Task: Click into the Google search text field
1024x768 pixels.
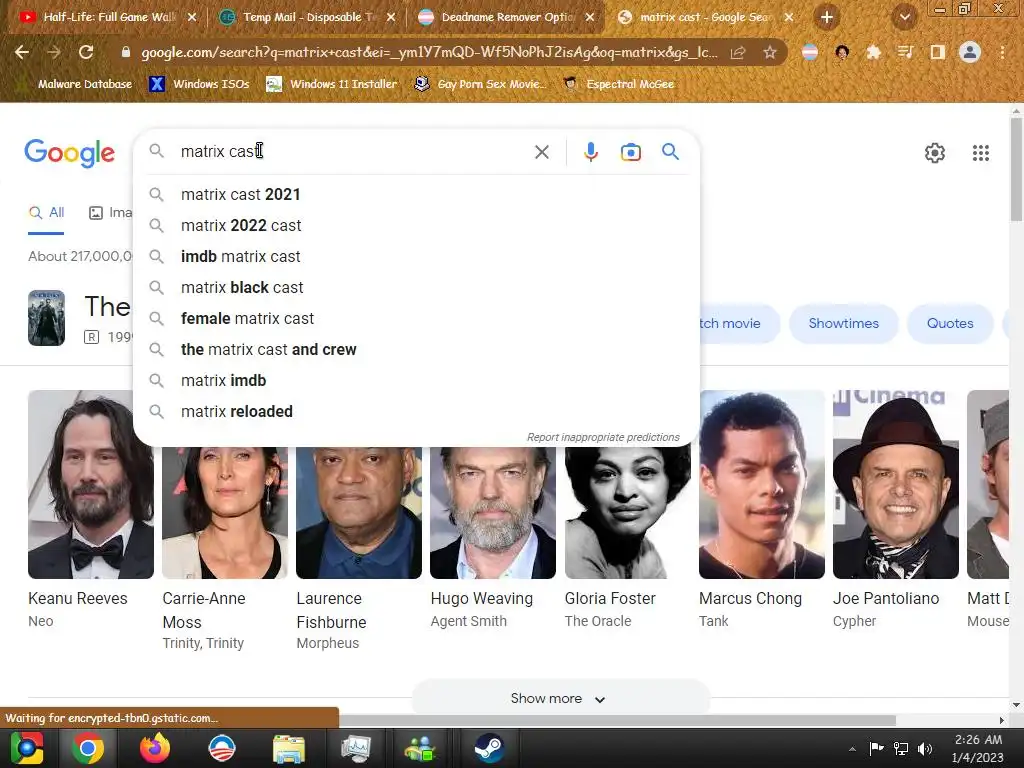Action: (x=353, y=152)
